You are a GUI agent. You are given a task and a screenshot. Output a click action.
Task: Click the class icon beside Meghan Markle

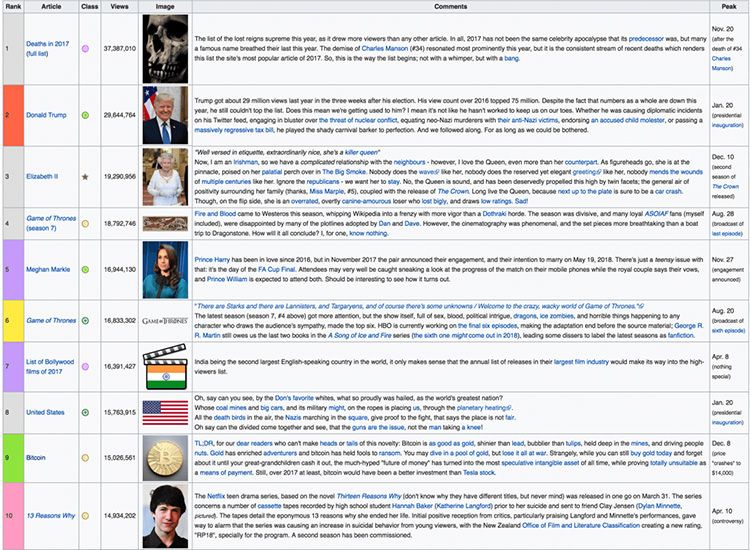click(86, 269)
